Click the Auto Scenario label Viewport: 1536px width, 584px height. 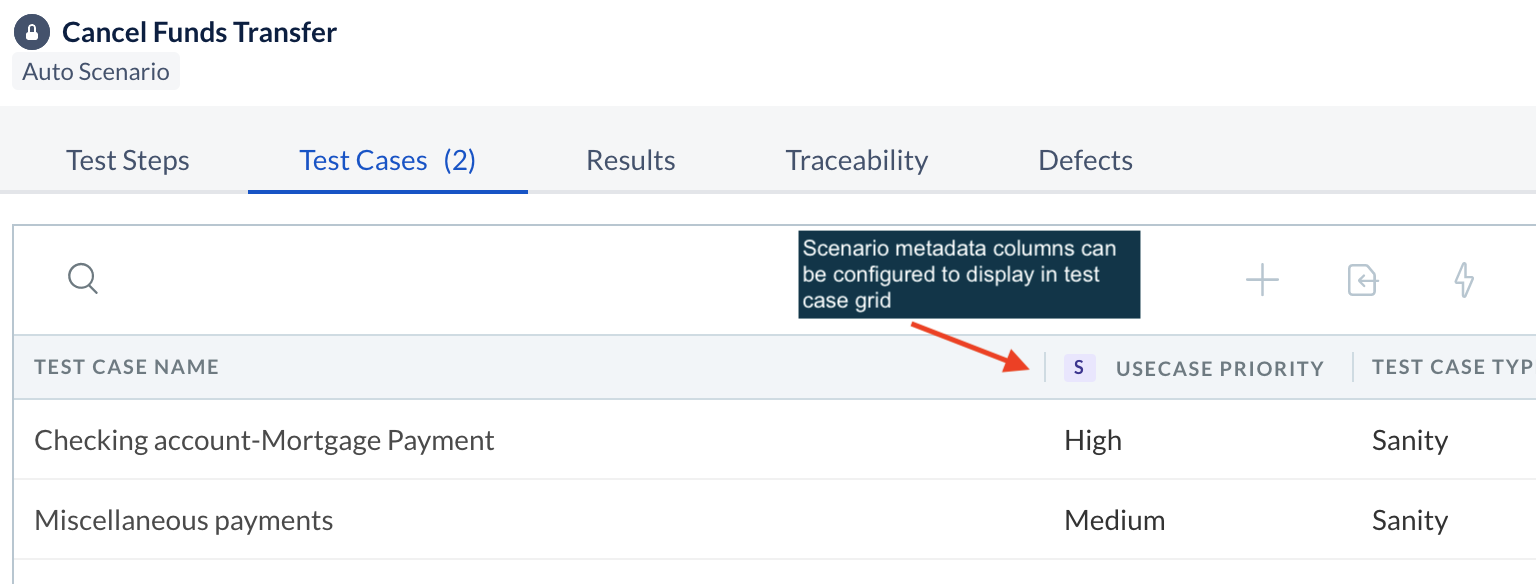point(96,73)
